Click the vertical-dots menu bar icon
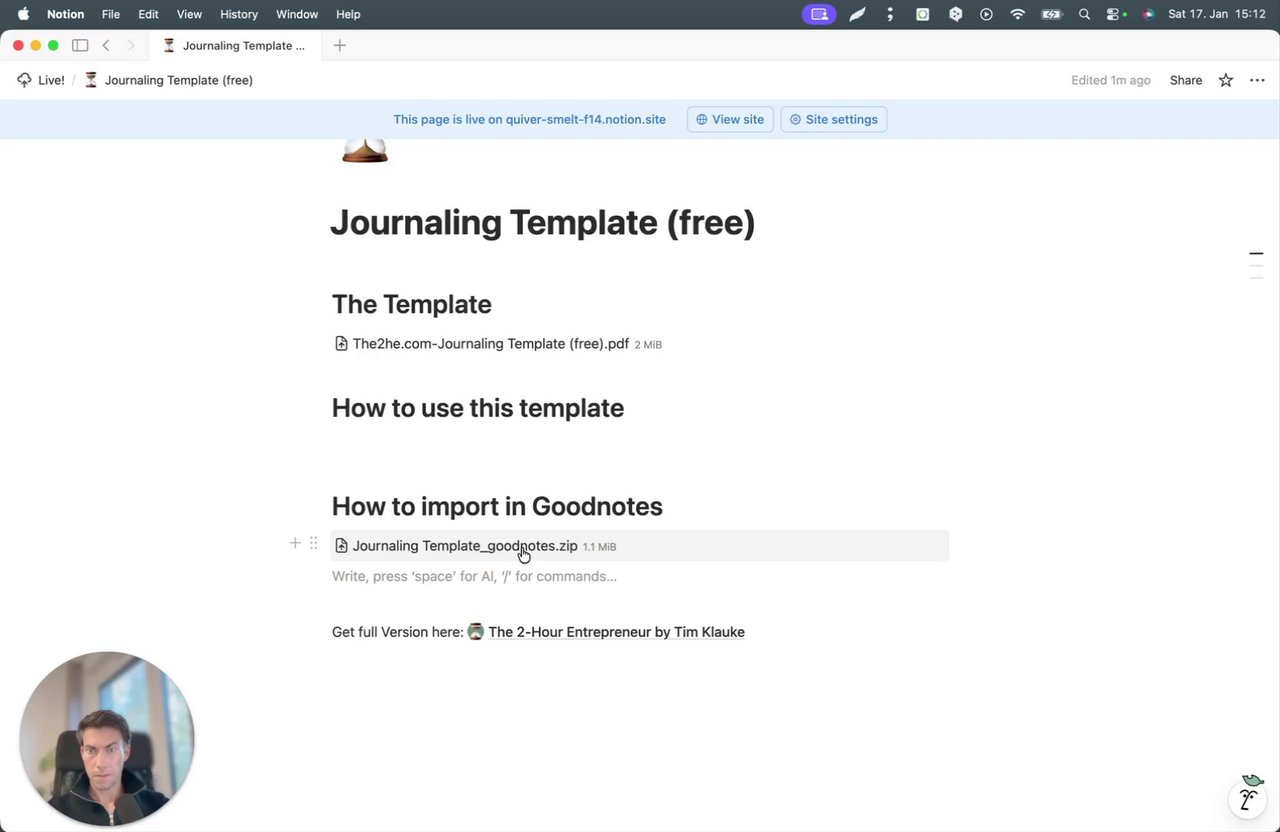Screen dimensions: 1280x832 point(890,14)
